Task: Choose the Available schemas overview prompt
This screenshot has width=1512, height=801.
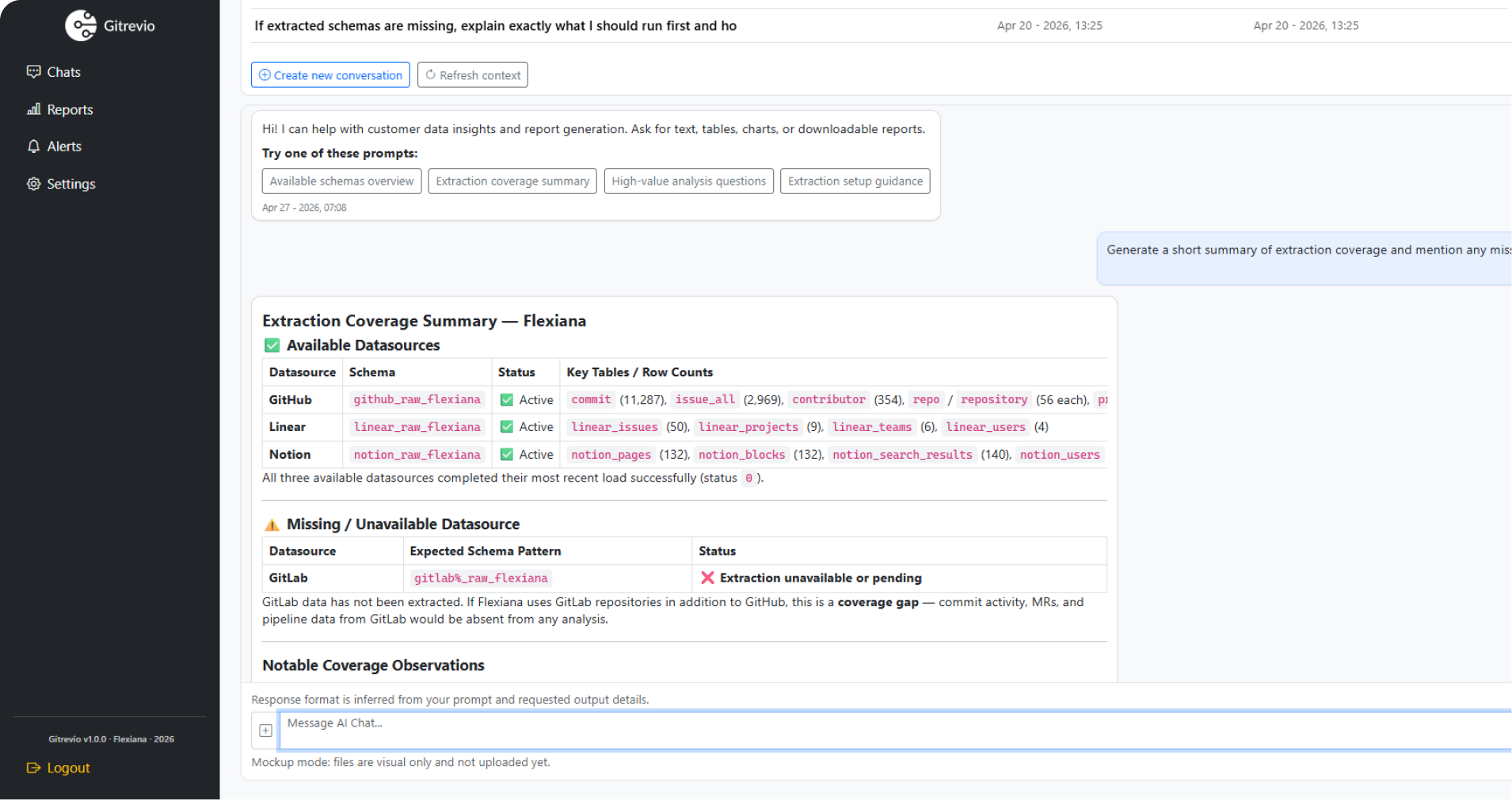Action: (x=341, y=181)
